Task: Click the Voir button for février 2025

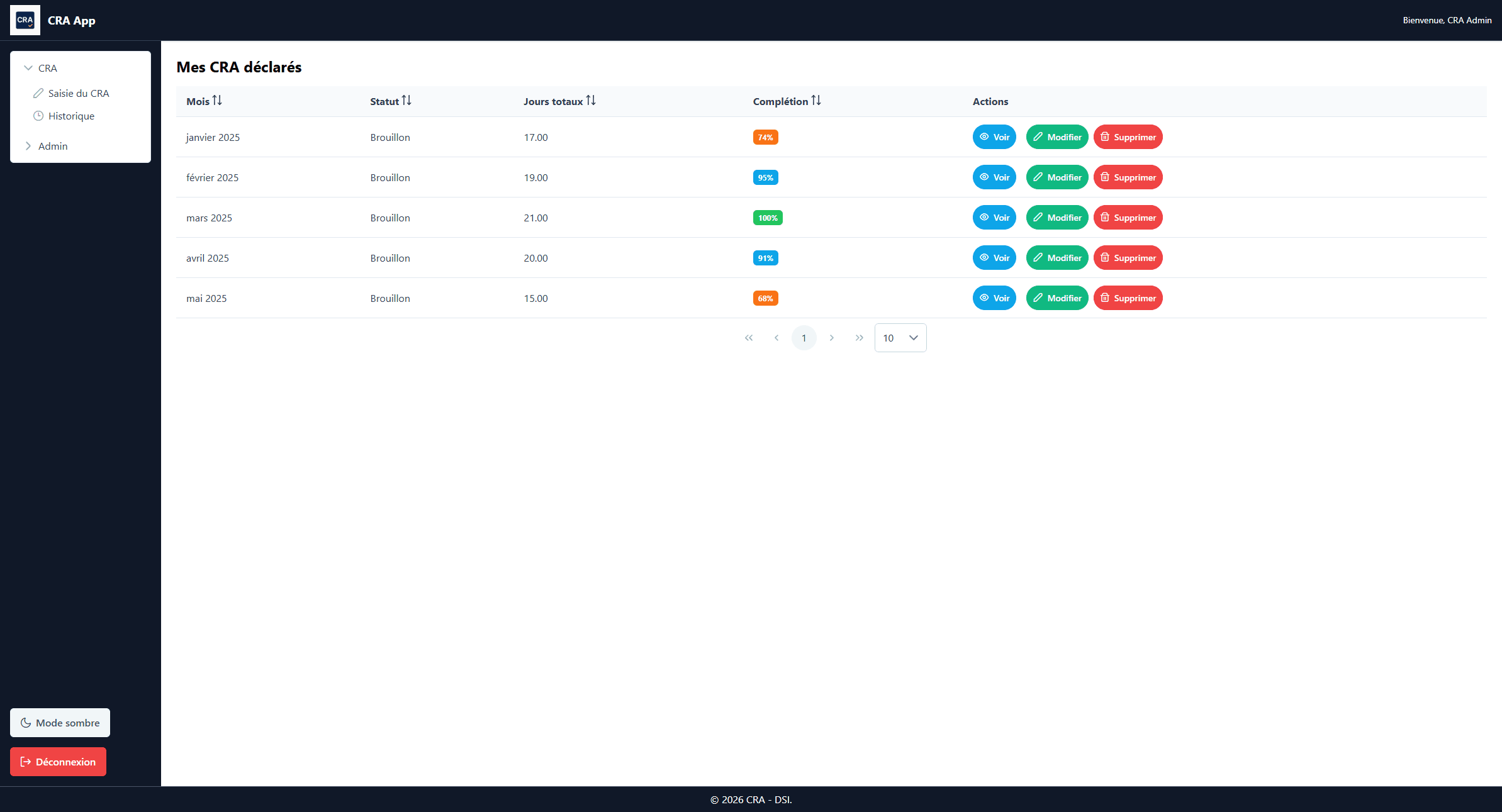Action: 994,177
